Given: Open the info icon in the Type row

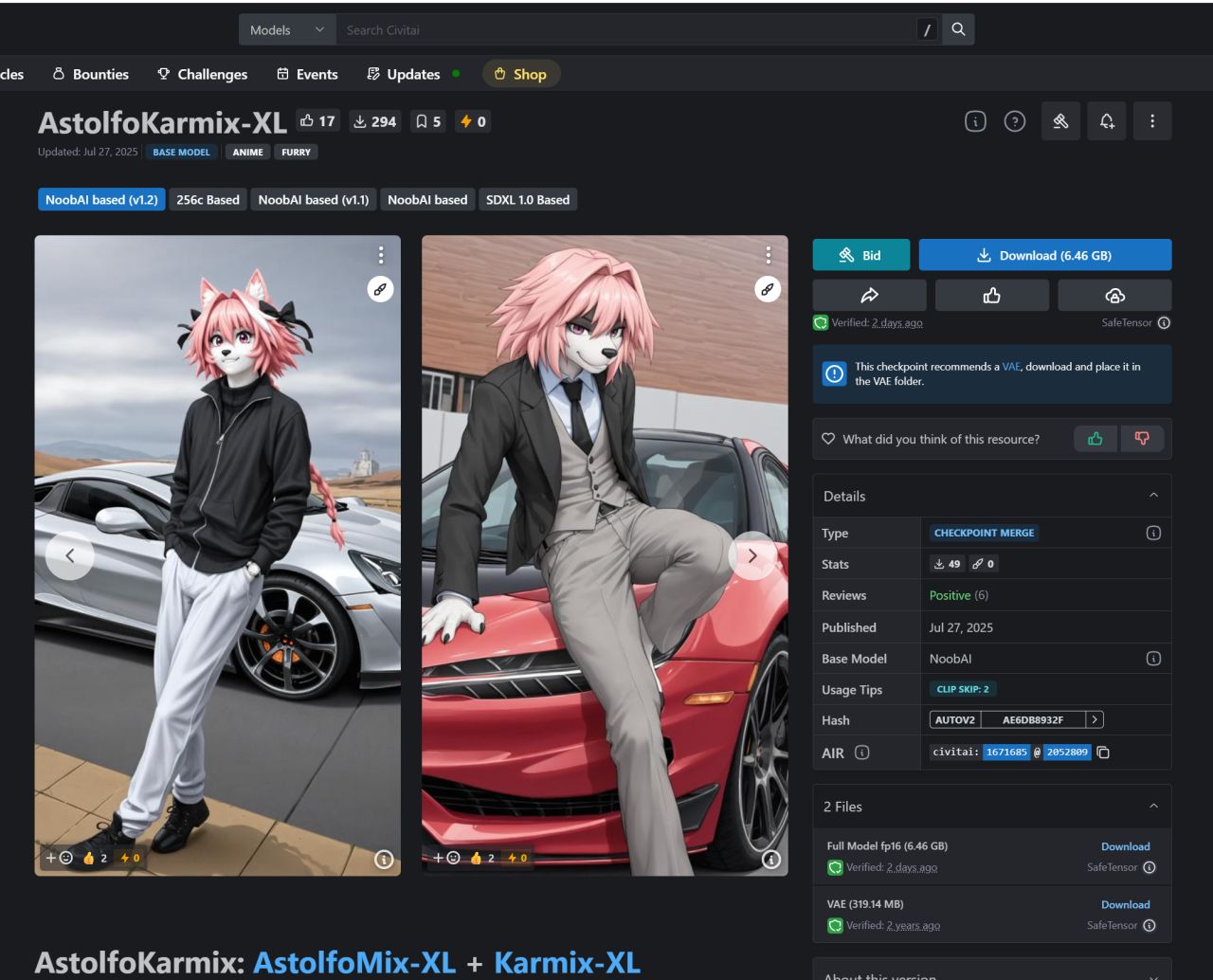Looking at the screenshot, I should (1153, 533).
